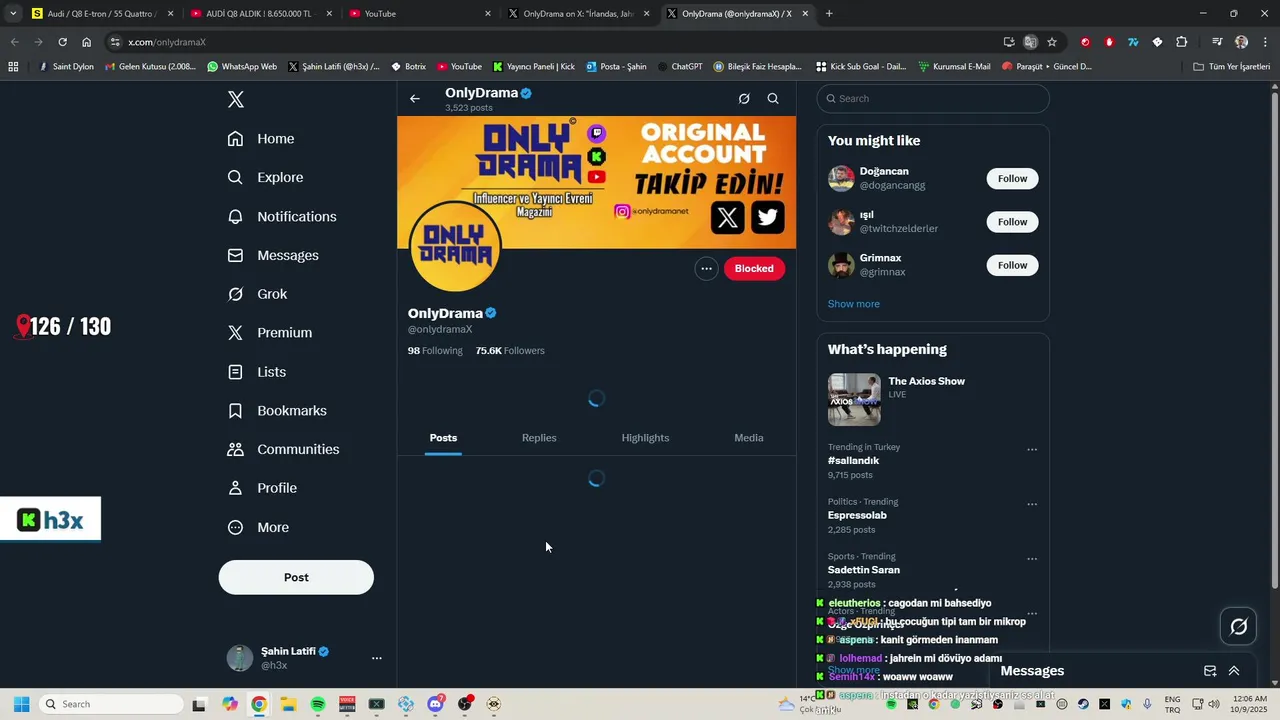
Task: Follow Doğancan
Action: click(1012, 178)
